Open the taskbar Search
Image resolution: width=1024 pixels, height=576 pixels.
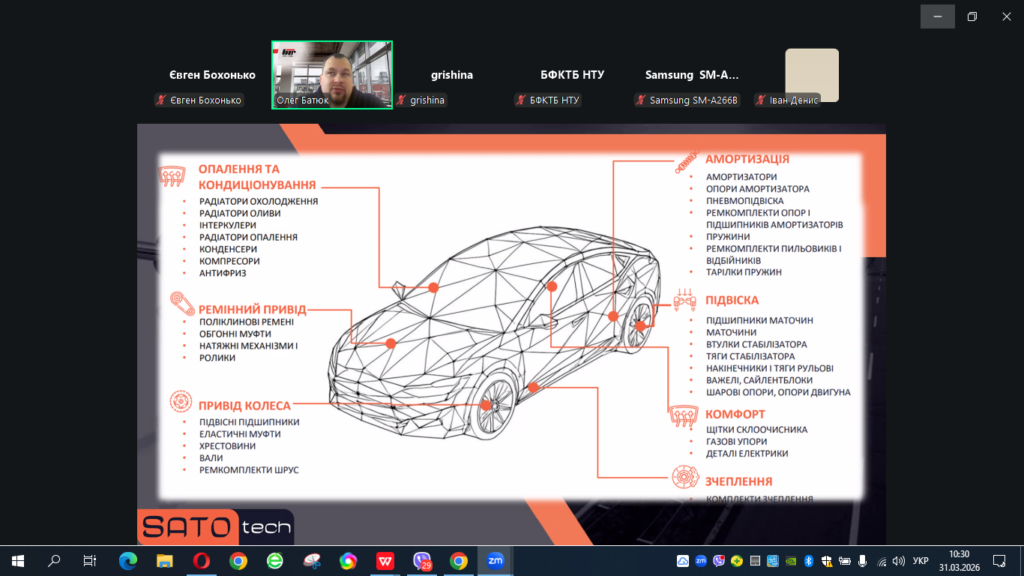pyautogui.click(x=54, y=561)
